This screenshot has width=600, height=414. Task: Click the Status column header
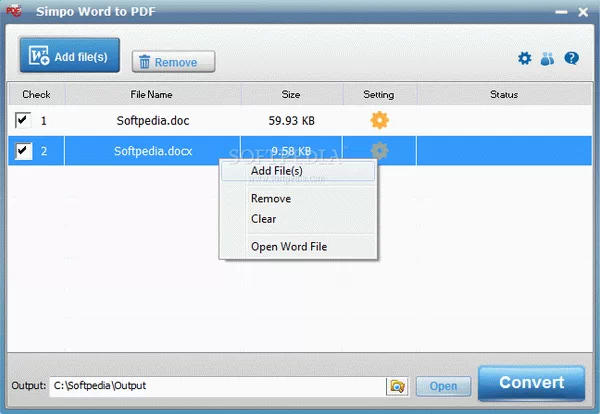[504, 94]
